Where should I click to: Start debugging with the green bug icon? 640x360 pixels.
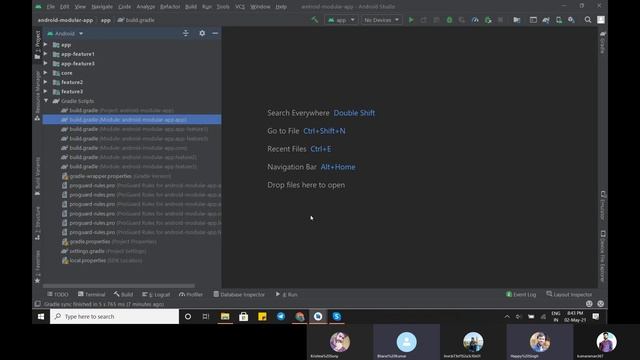pos(449,20)
